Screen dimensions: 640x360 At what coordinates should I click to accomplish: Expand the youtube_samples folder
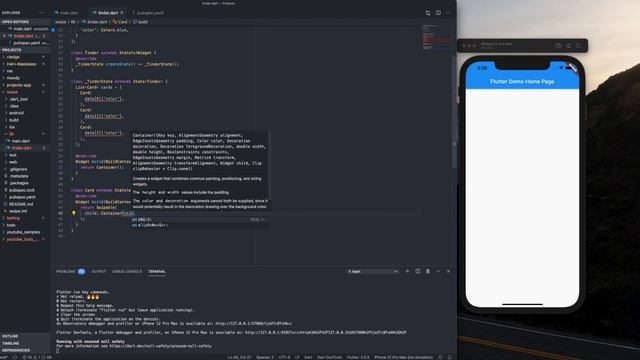pos(23,232)
